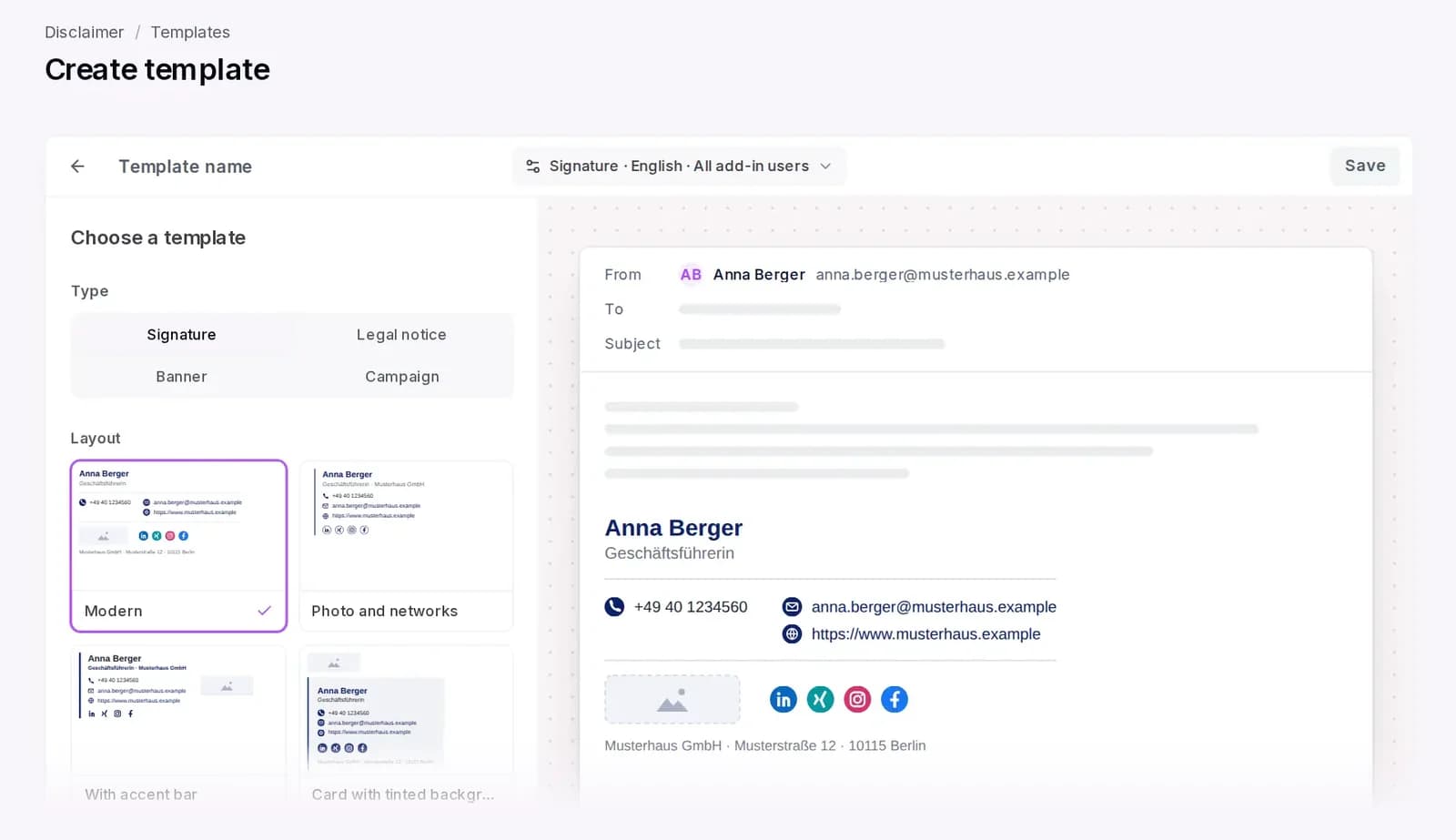The image size is (1456, 840).
Task: Click the Facebook icon in the signature preview
Action: click(895, 699)
